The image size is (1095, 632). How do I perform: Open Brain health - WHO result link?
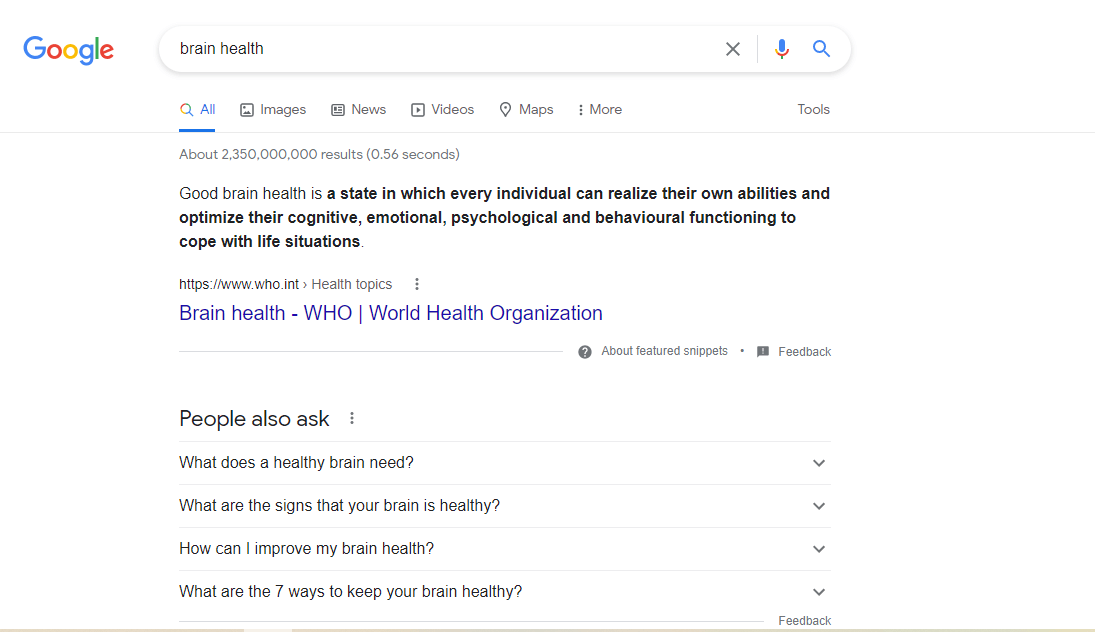[x=390, y=313]
